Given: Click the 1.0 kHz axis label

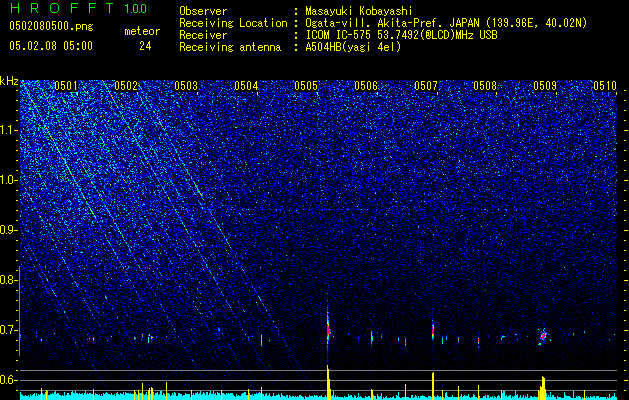Looking at the screenshot, I should [9, 180].
